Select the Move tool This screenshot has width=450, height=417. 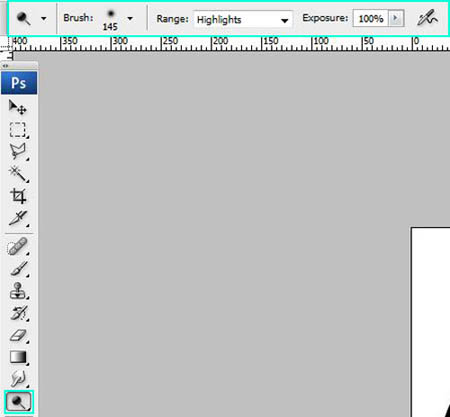point(18,107)
